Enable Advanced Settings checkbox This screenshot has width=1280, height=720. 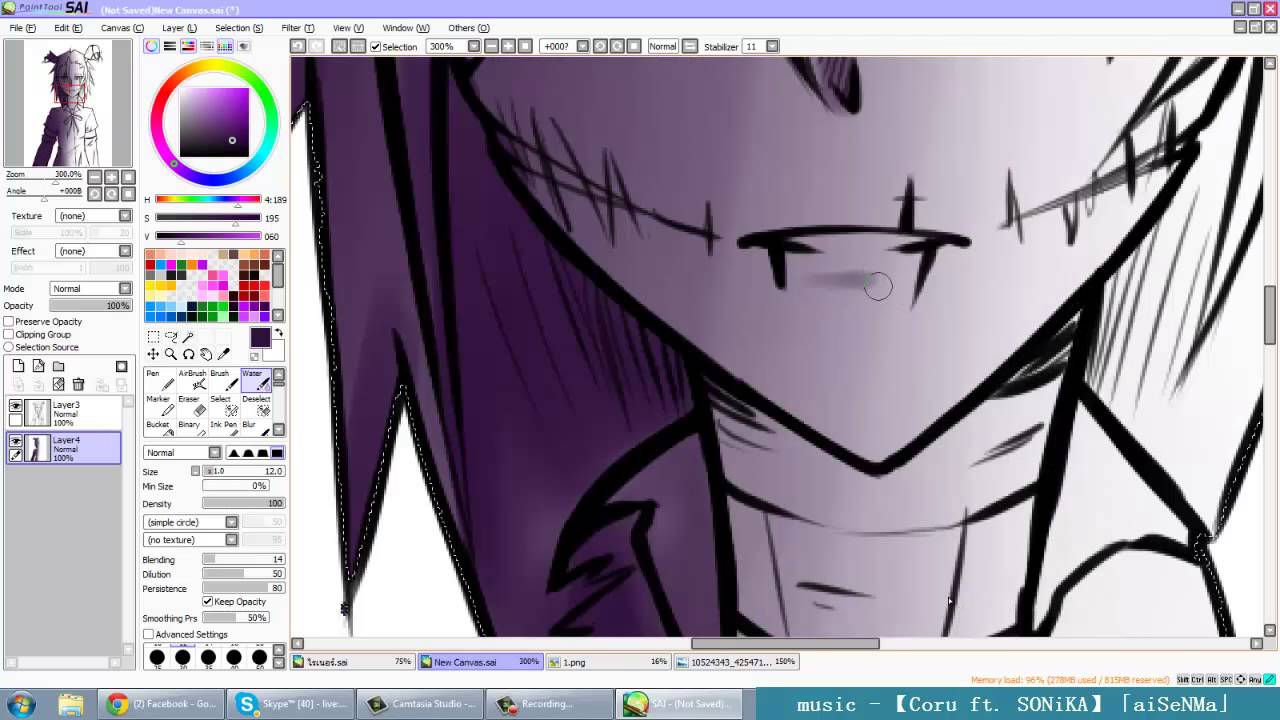point(149,634)
